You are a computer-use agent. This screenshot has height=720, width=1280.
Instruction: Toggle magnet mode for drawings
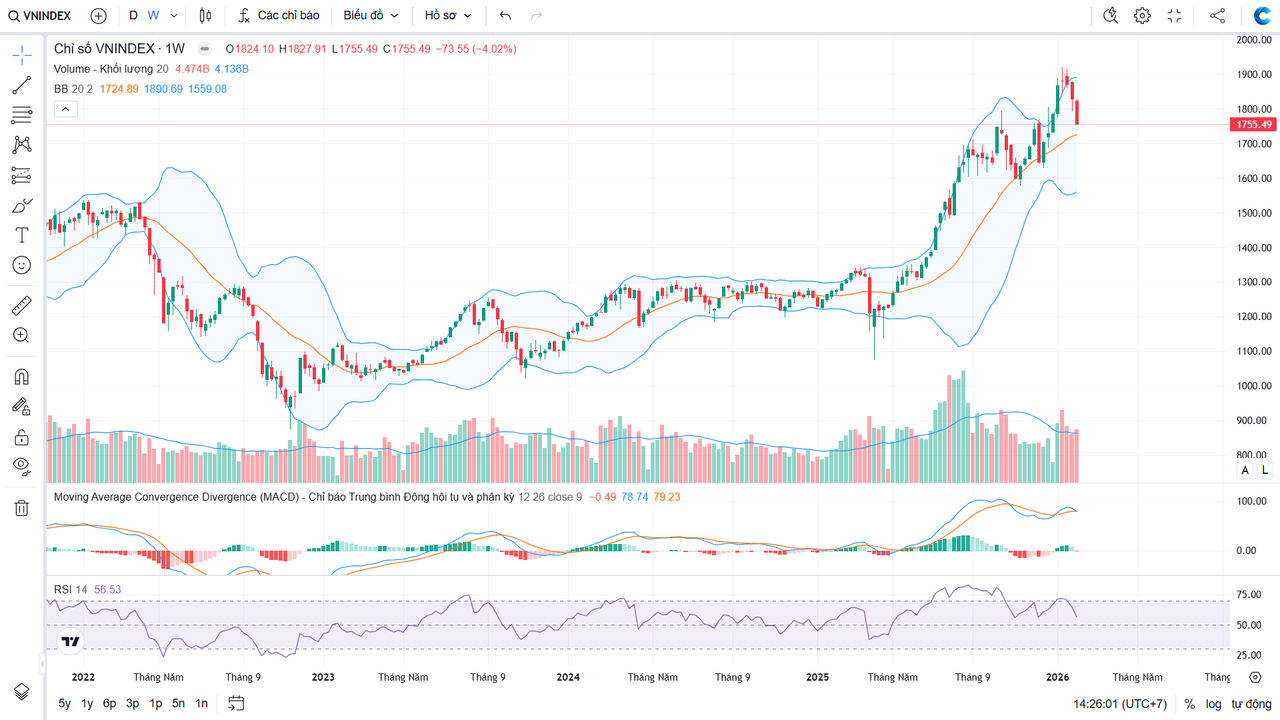tap(21, 376)
